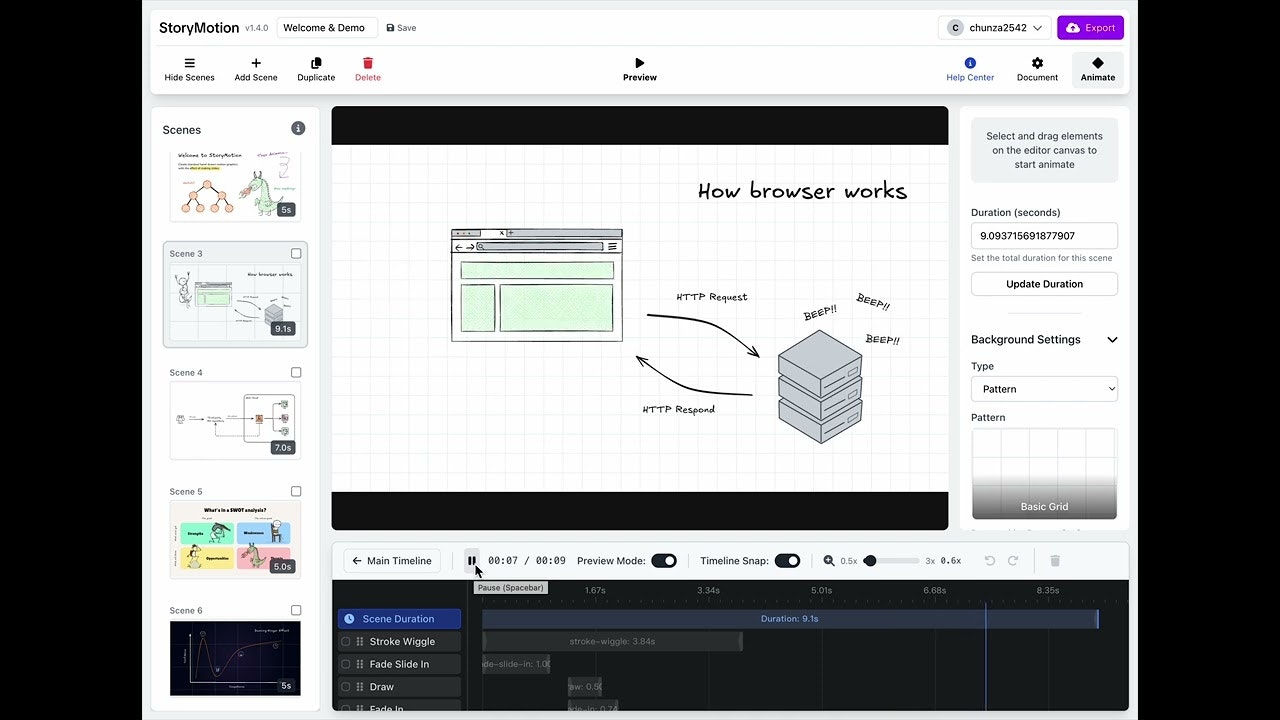
Task: Add a new scene with plus icon
Action: [x=256, y=63]
